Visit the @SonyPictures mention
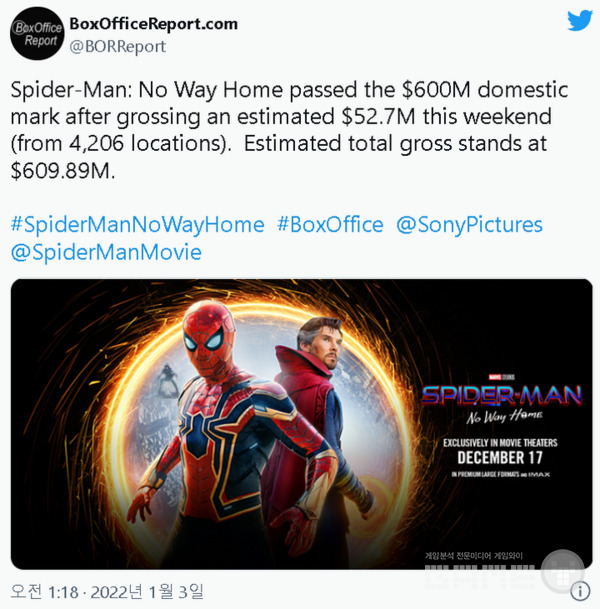This screenshot has width=600, height=609. point(469,224)
